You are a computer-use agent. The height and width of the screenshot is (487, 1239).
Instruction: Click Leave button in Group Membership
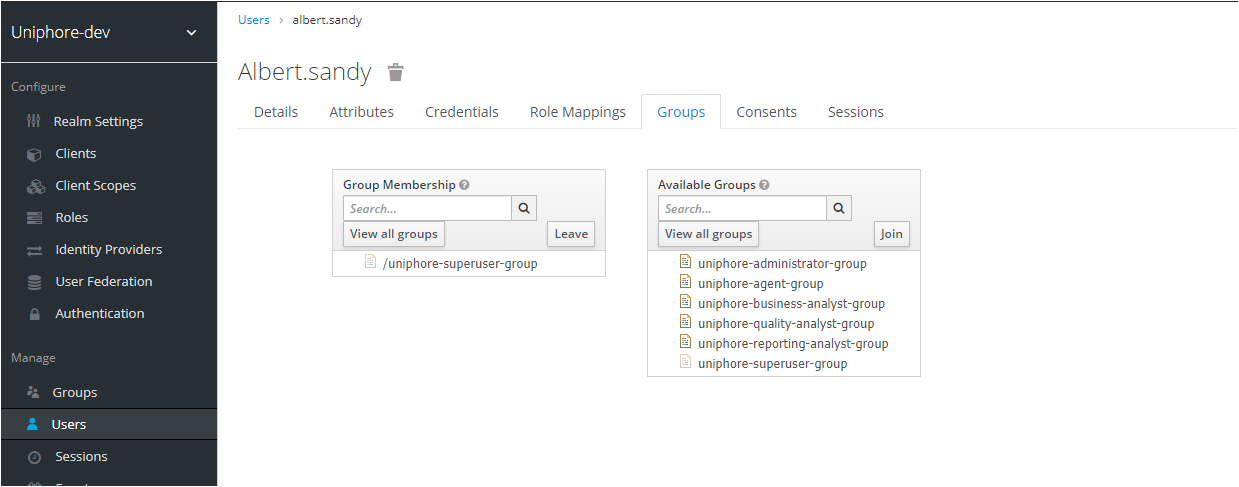coord(571,234)
